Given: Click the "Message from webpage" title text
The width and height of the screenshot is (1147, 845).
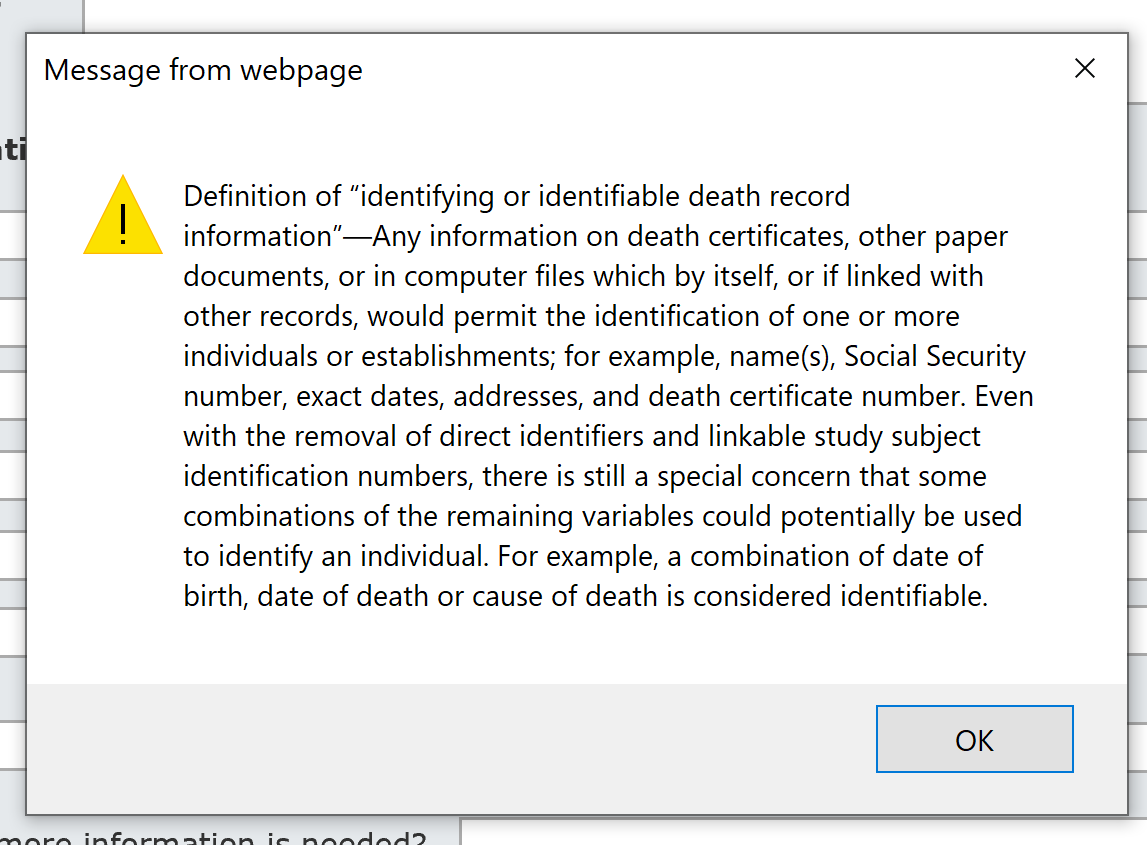Looking at the screenshot, I should tap(203, 70).
